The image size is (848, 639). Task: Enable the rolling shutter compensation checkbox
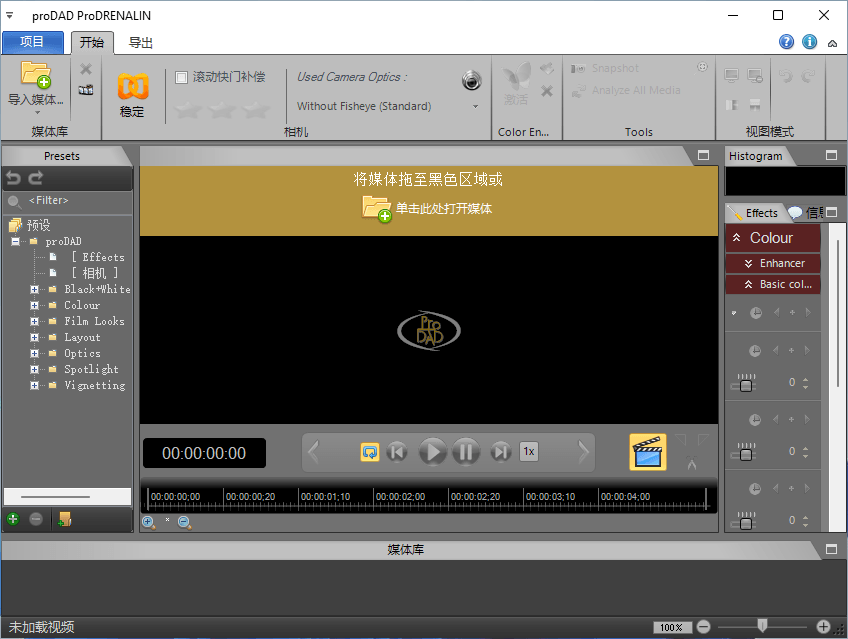pos(182,77)
